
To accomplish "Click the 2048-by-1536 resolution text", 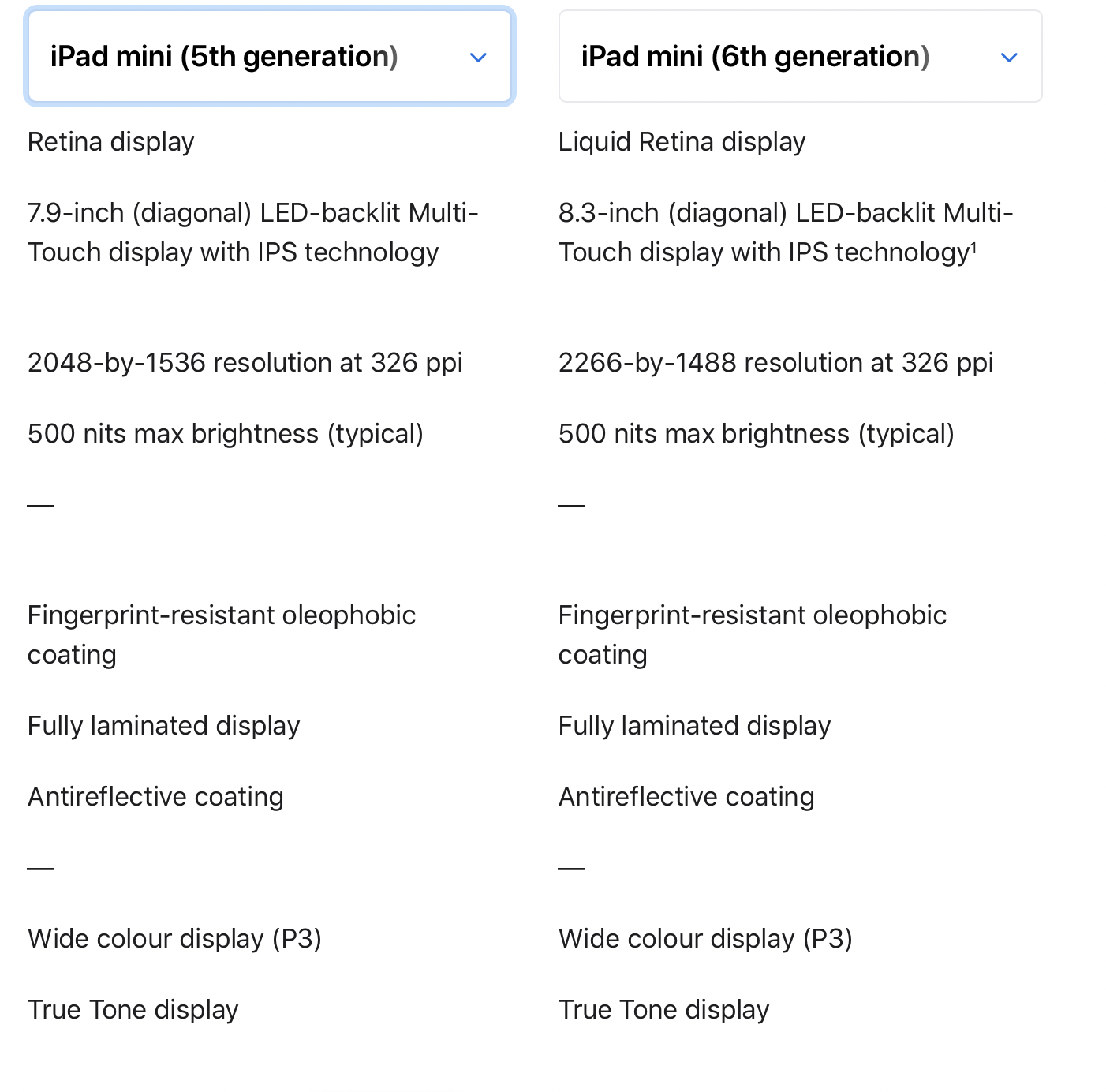I will coord(245,363).
